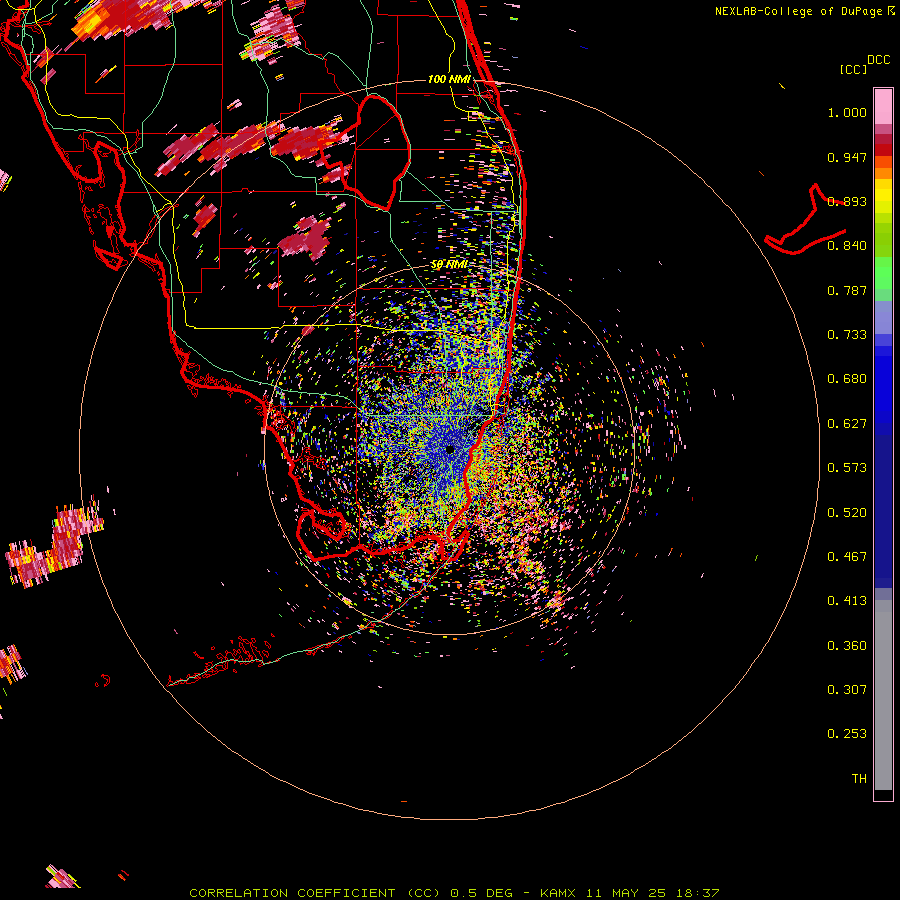
Task: Select the 0.733 colorbar value label
Action: [847, 335]
